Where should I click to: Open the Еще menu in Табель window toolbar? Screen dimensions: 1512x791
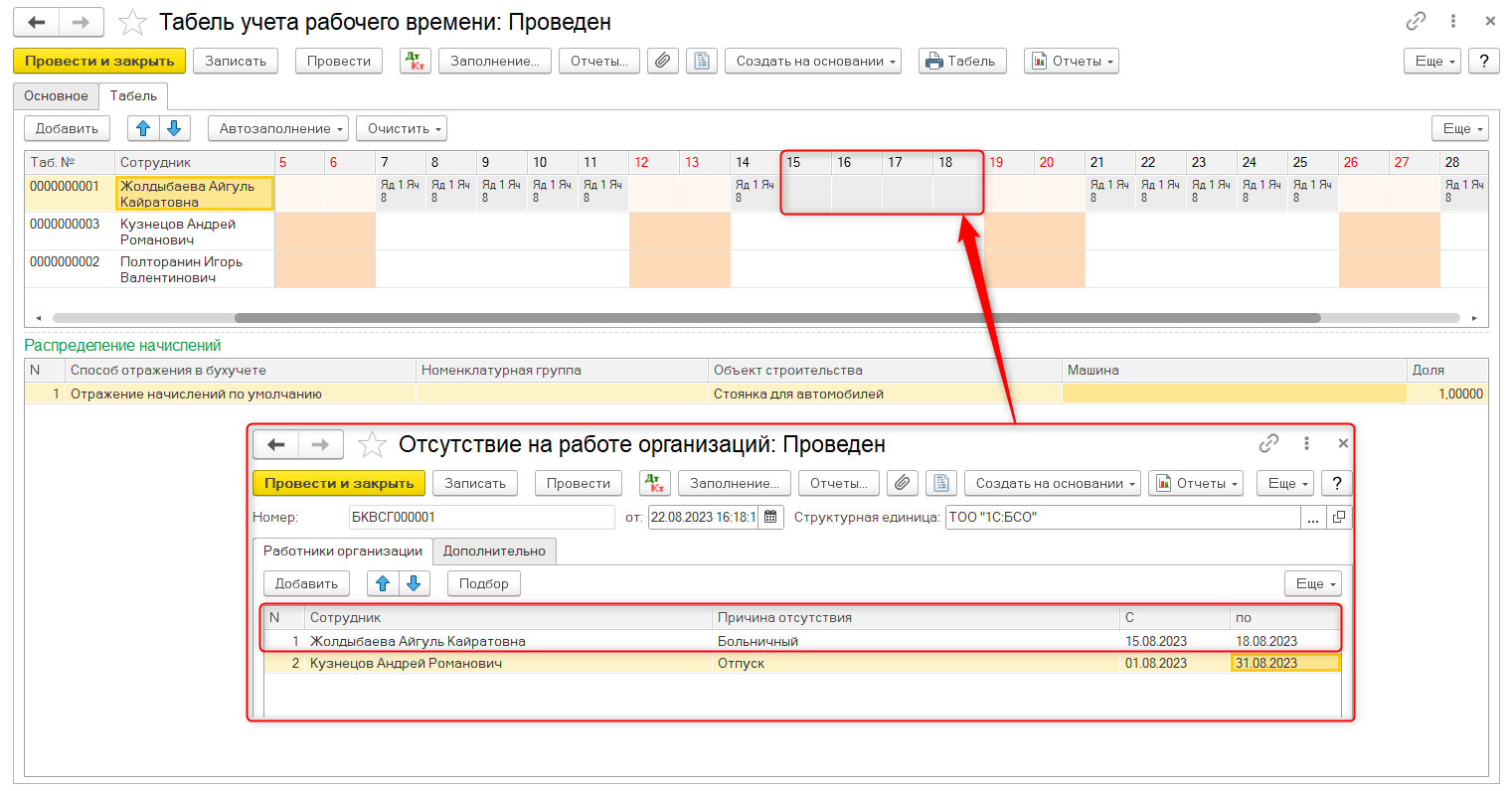[x=1432, y=61]
